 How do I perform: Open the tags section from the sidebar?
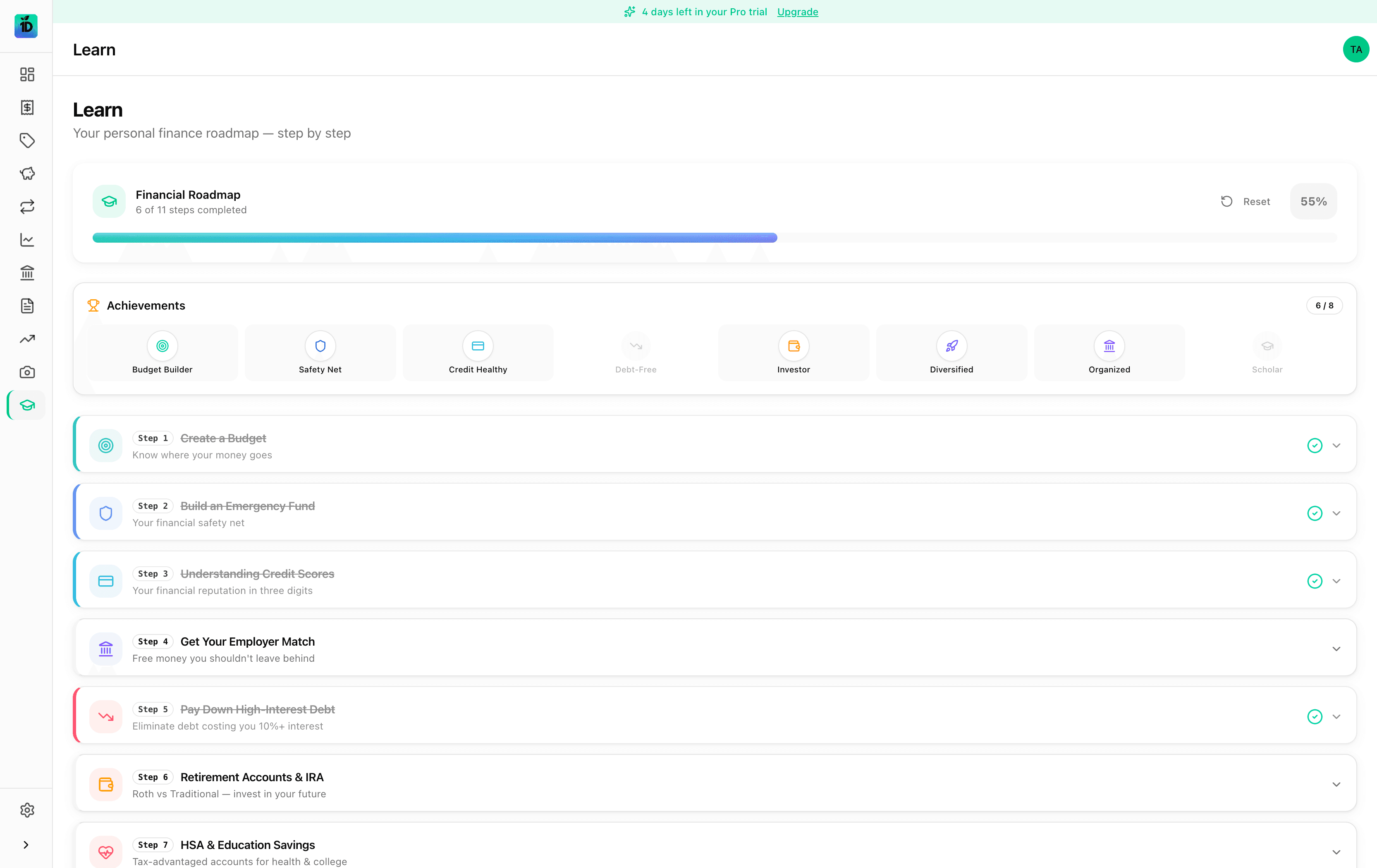[x=26, y=141]
